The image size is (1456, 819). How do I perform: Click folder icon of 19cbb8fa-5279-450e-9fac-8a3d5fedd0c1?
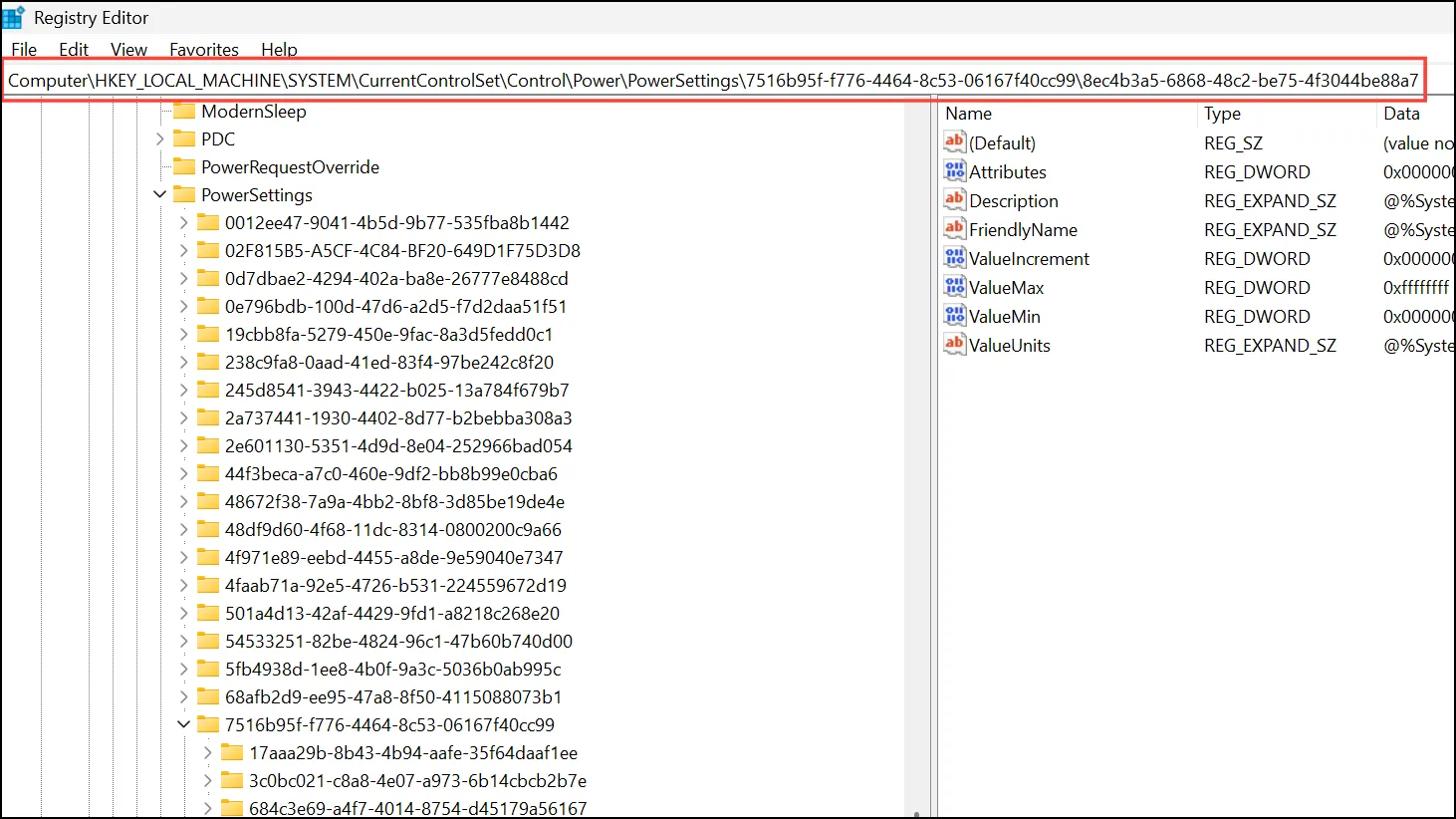208,334
